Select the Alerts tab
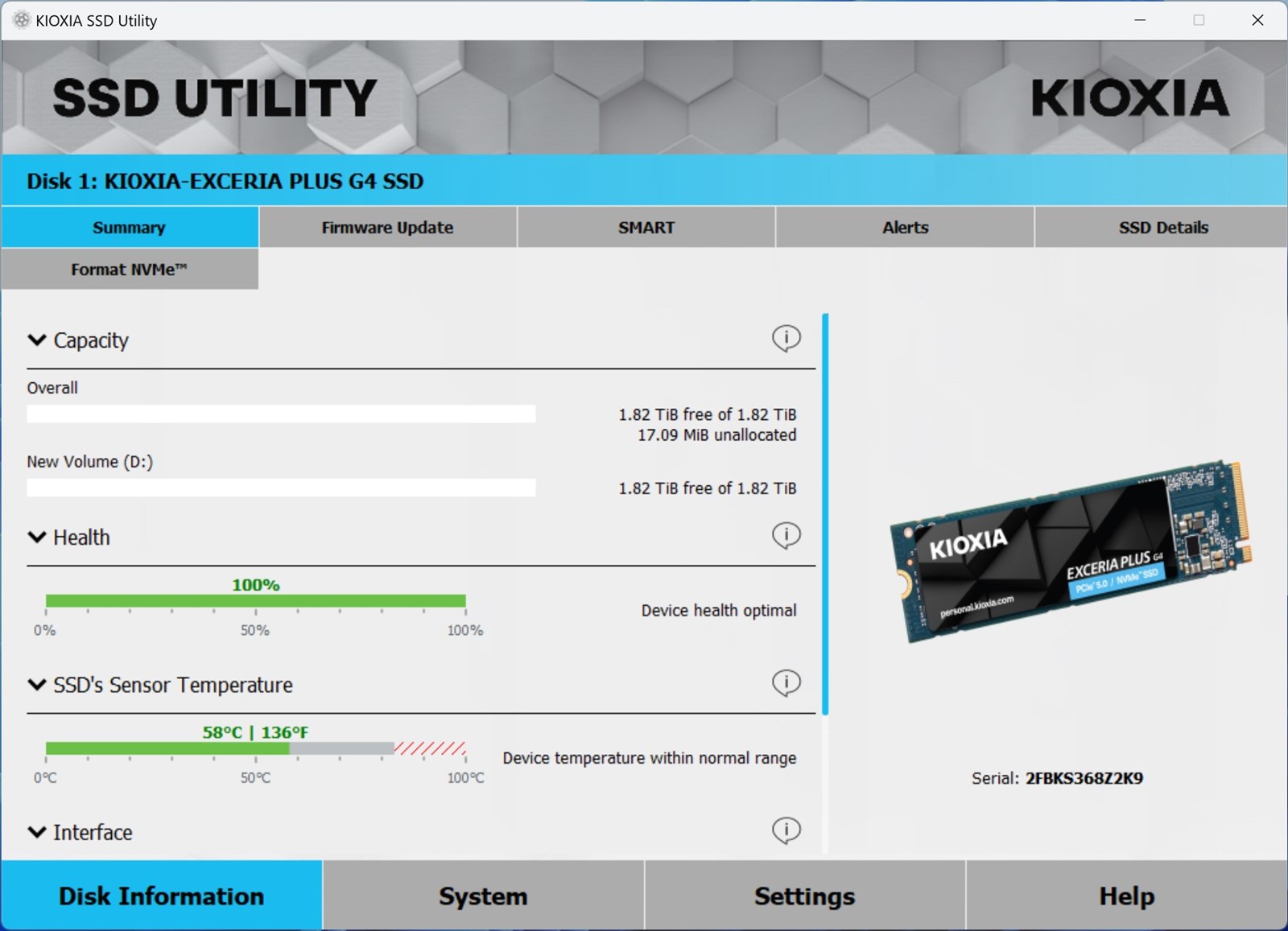This screenshot has height=931, width=1288. click(x=905, y=228)
